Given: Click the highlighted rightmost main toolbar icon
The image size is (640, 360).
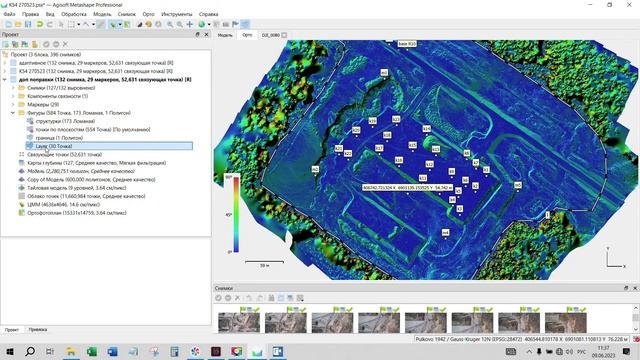Looking at the screenshot, I should [245, 24].
